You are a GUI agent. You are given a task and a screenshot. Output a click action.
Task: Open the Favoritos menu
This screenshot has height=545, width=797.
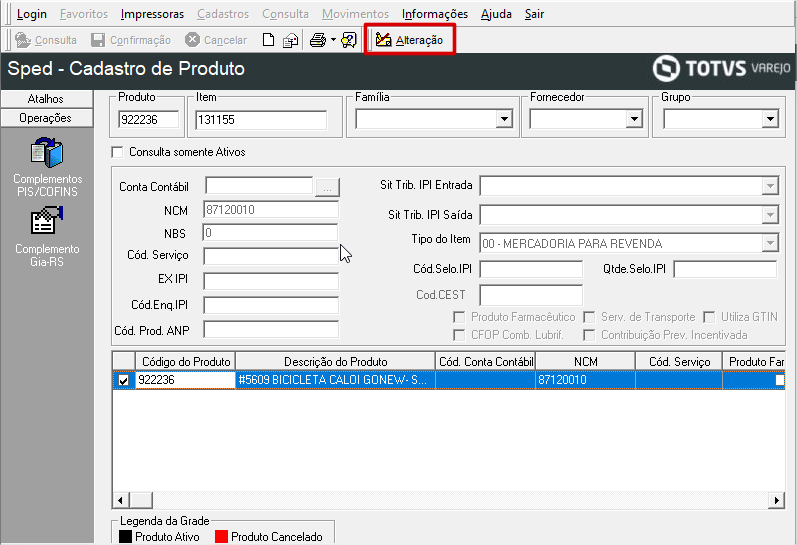click(84, 14)
